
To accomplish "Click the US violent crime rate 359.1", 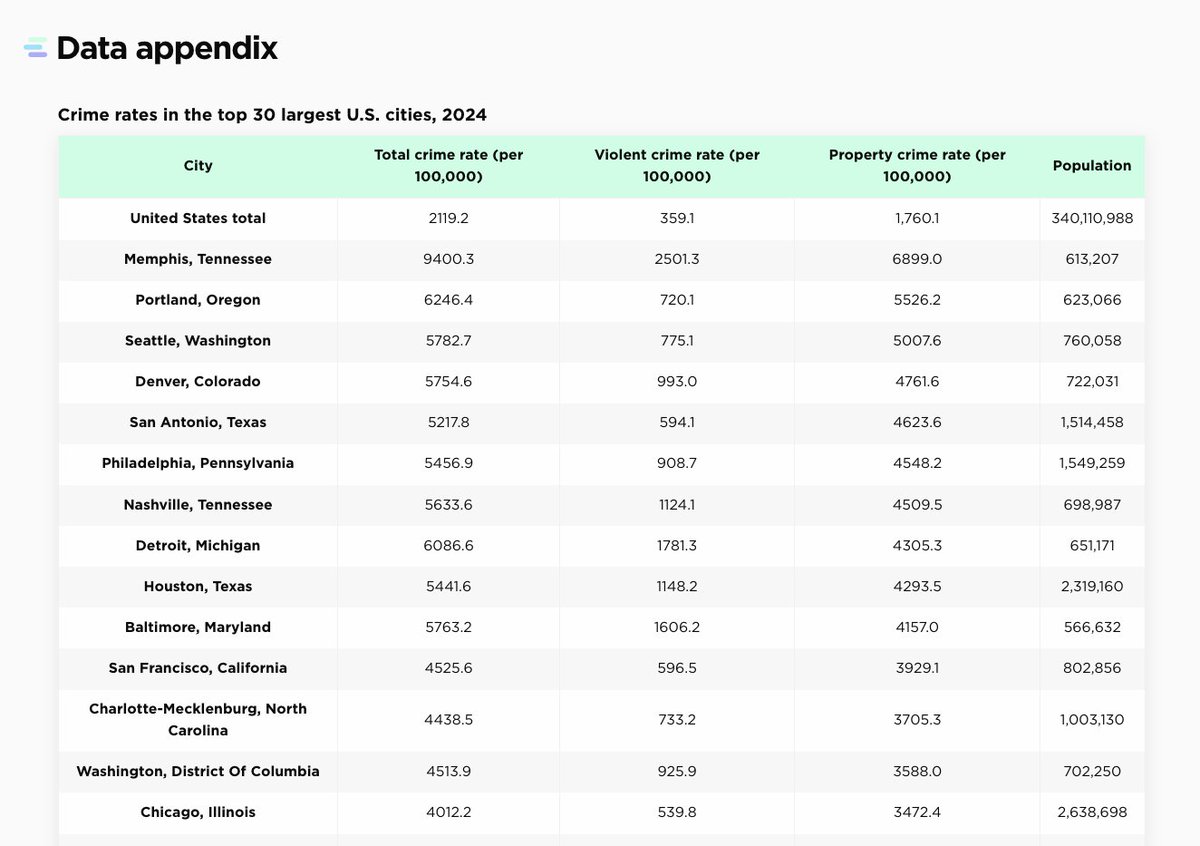I will [x=677, y=218].
